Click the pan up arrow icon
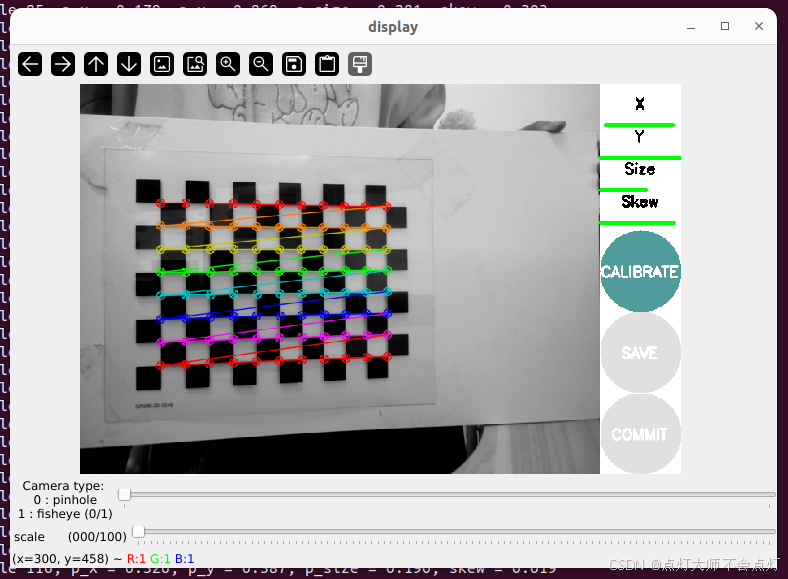The width and height of the screenshot is (788, 579). point(96,64)
